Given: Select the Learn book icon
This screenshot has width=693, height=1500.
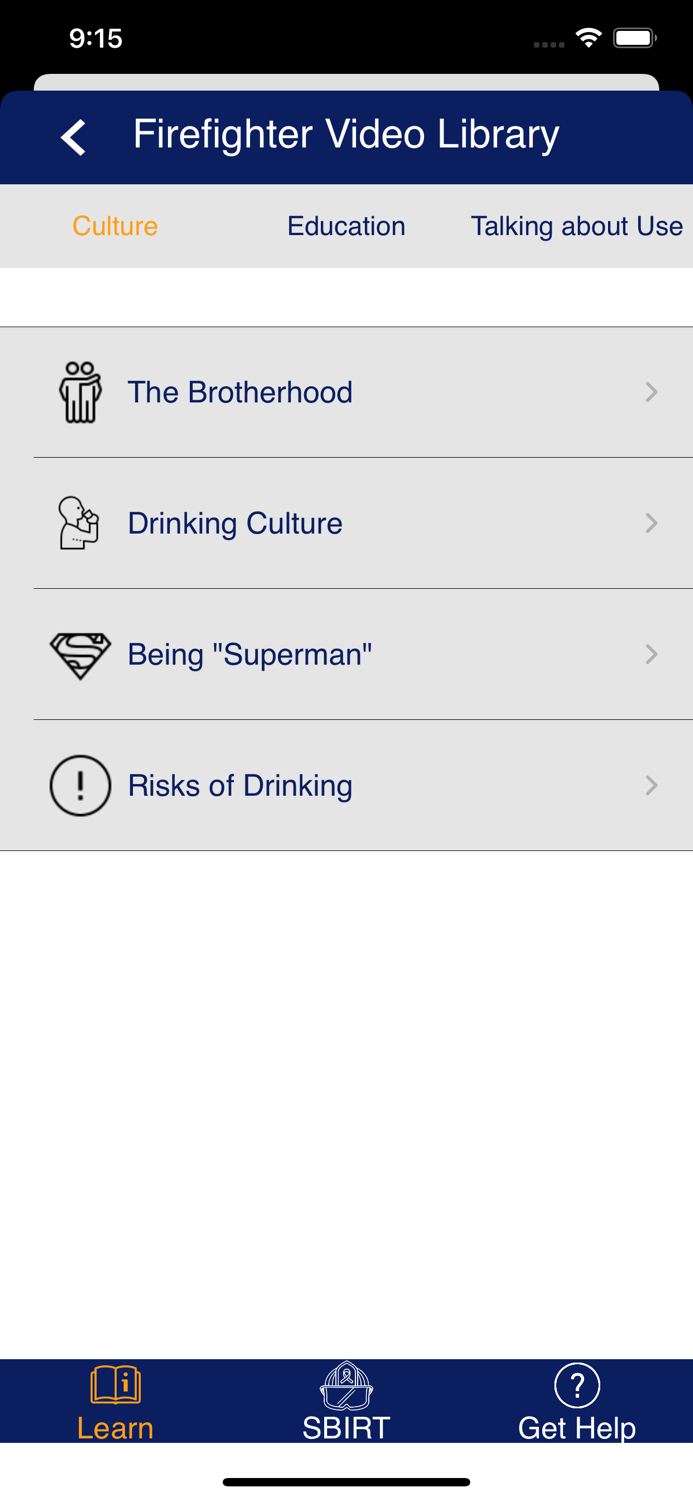Looking at the screenshot, I should click(115, 1385).
